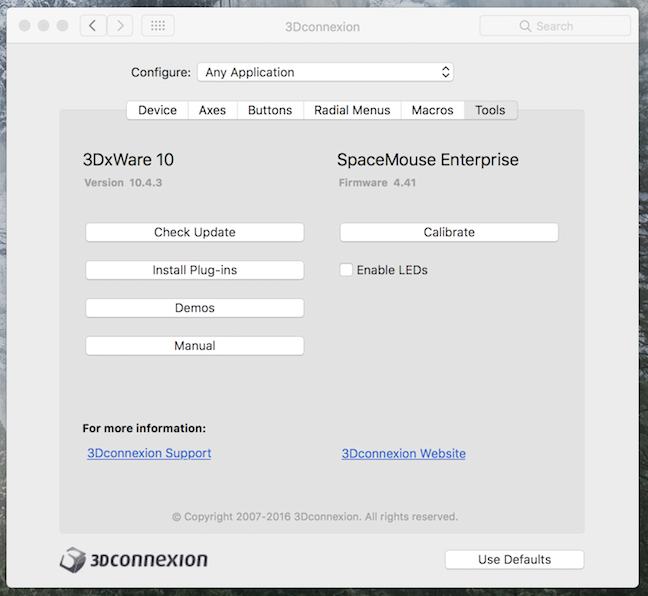Screen dimensions: 648x596
Task: Click the 3DxWare 10 heading
Action: (129, 160)
